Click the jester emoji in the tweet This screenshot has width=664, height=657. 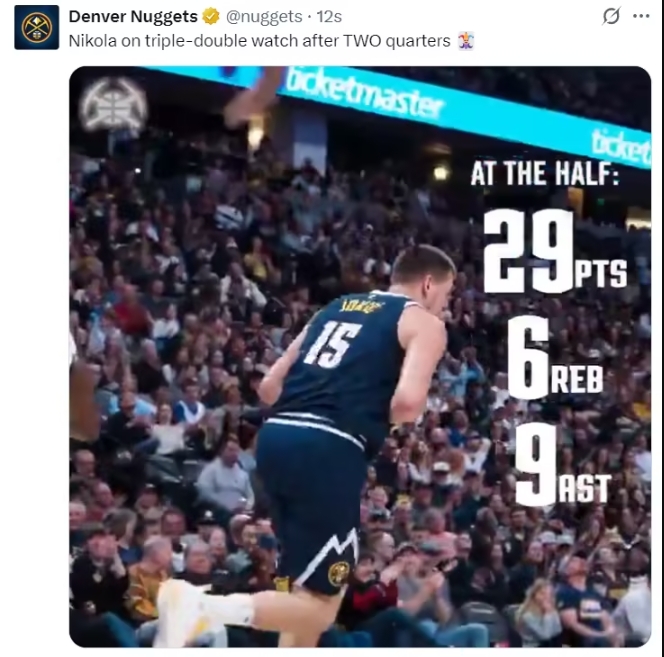point(465,41)
